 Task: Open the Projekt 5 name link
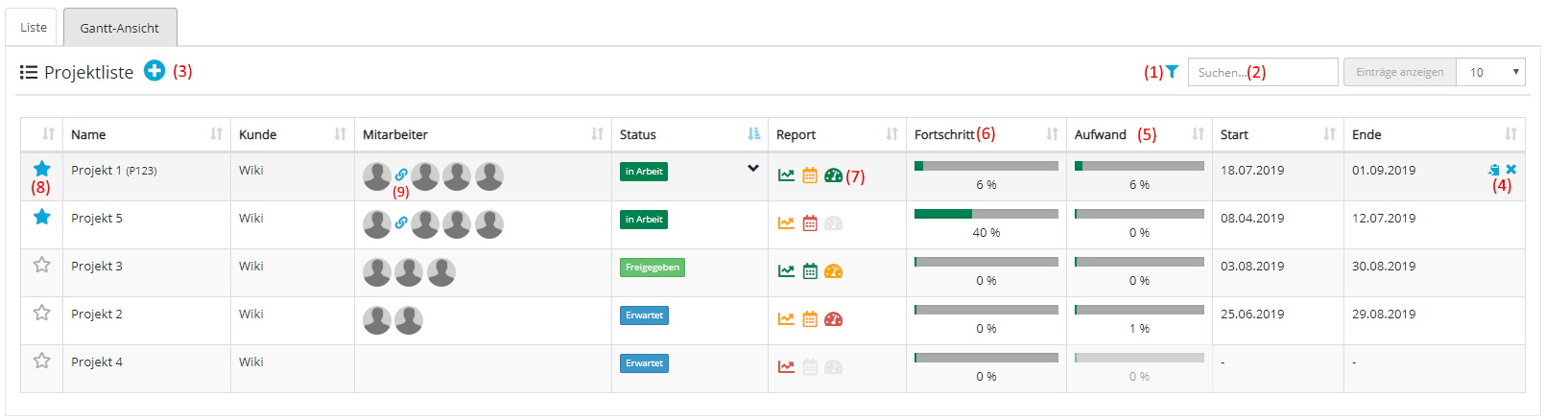(97, 219)
